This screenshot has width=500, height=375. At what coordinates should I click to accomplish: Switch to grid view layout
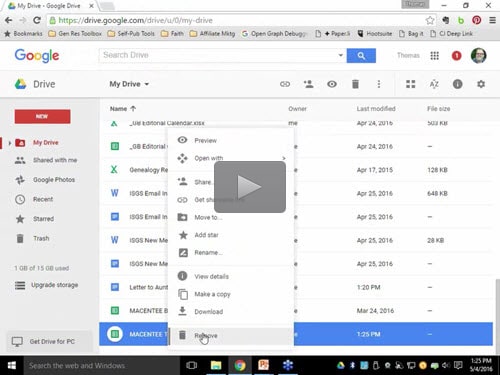click(x=411, y=84)
